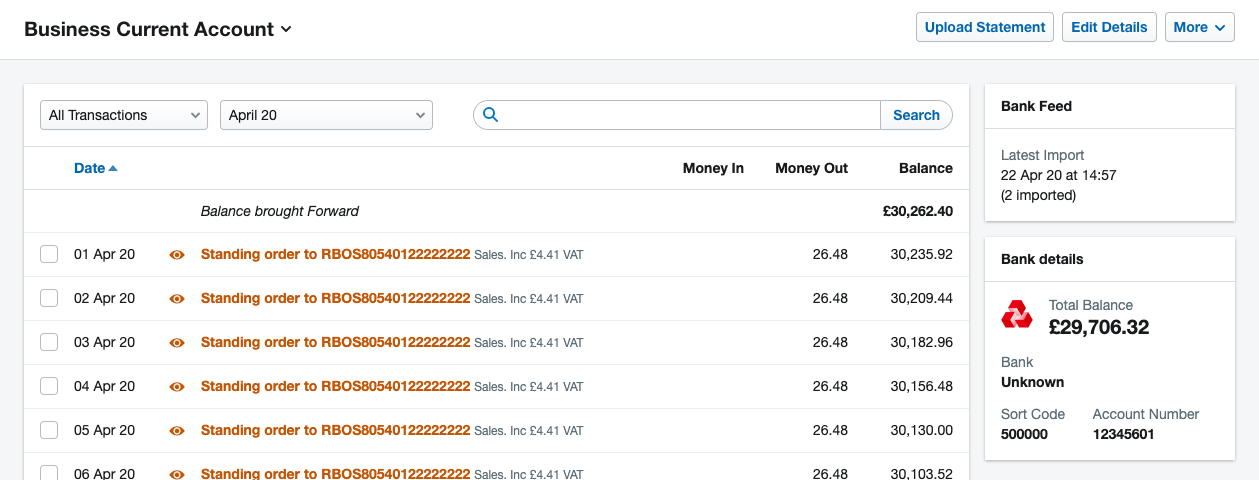
Task: Click the magnifier icon in search box
Action: click(490, 115)
